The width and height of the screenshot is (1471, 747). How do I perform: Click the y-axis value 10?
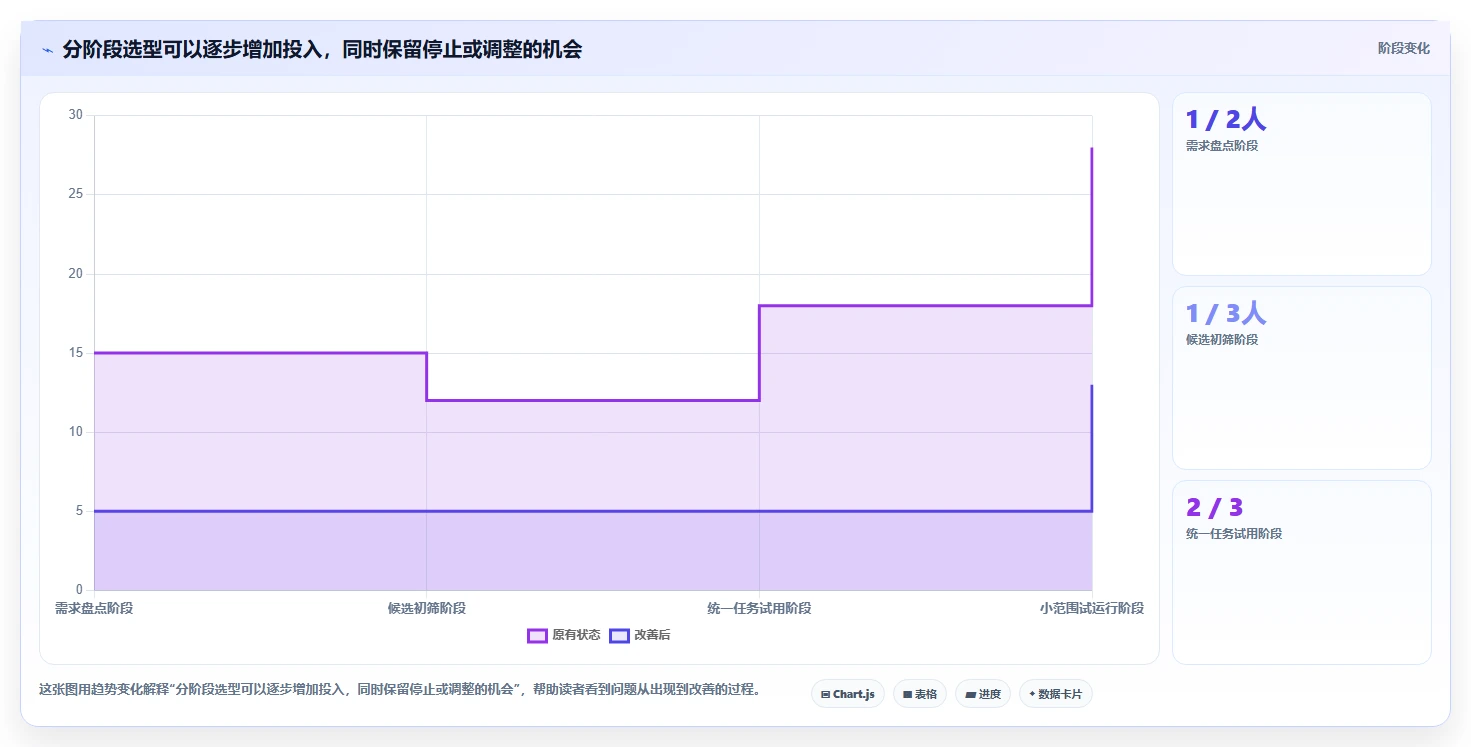76,432
